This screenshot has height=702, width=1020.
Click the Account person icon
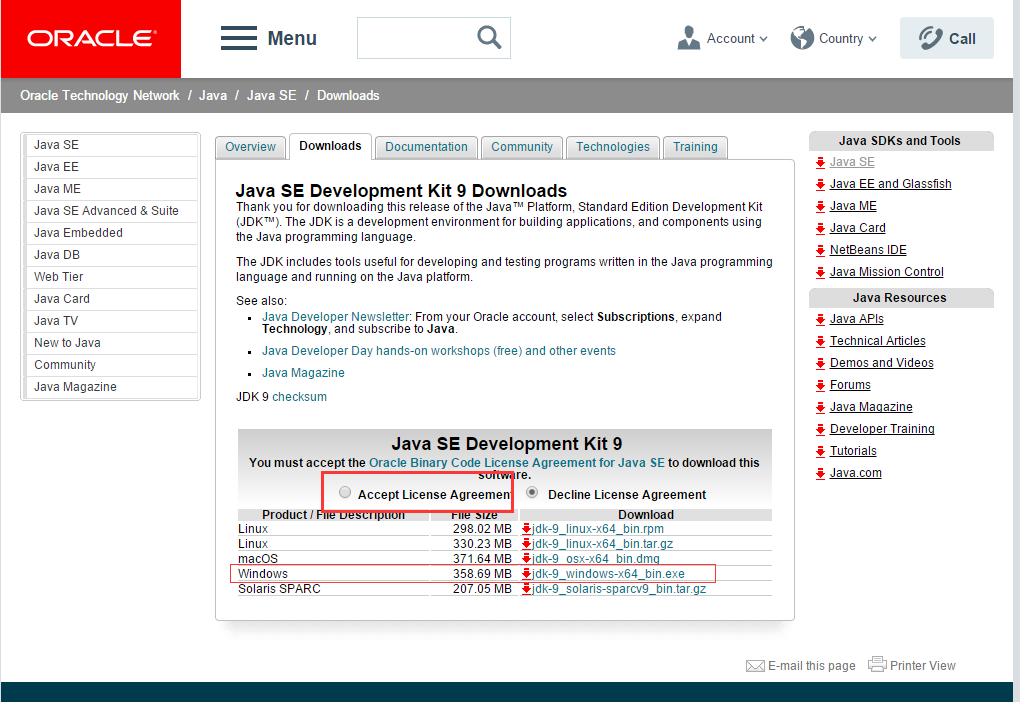688,38
